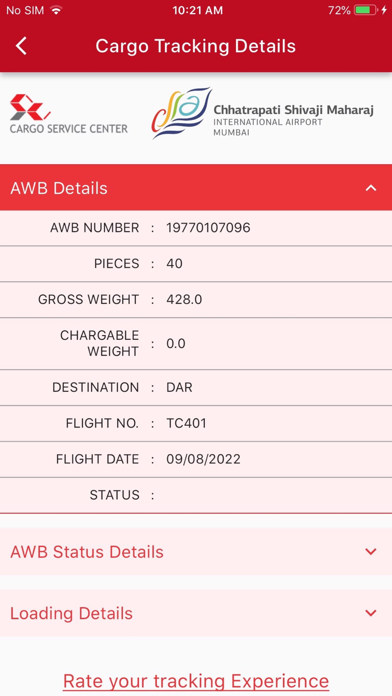Open the Loading Details section
Screen dimensions: 392x696
pyautogui.click(x=196, y=613)
